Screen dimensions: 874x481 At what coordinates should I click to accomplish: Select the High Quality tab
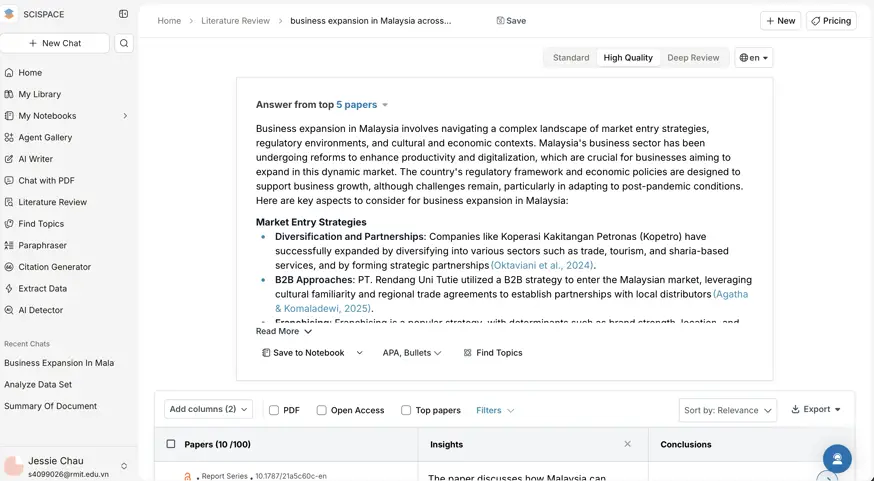(x=628, y=57)
